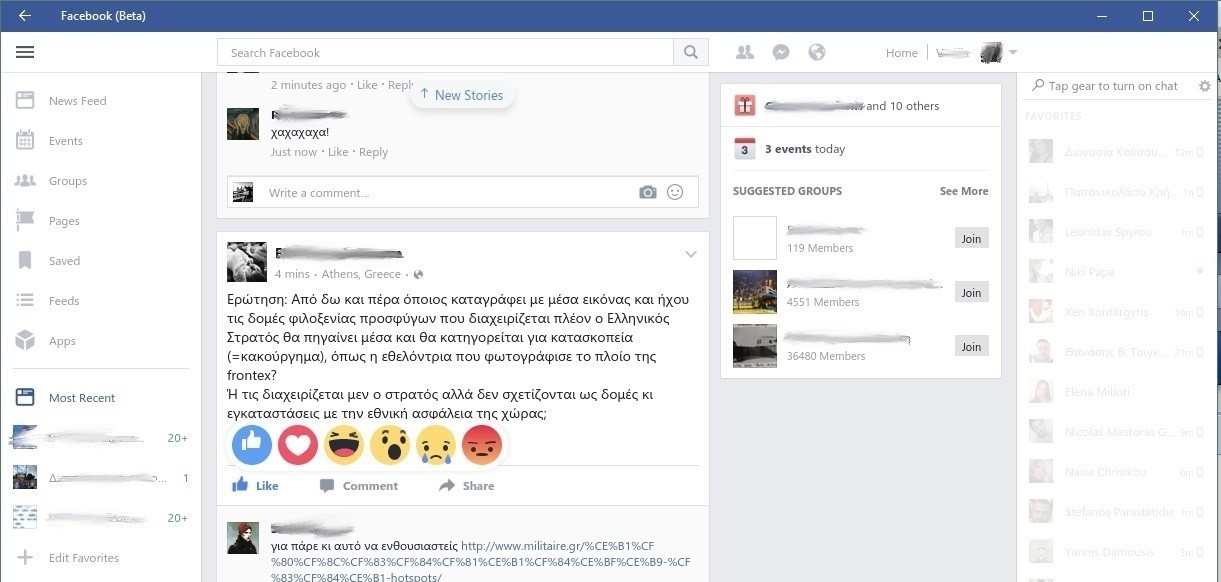This screenshot has width=1221, height=582.
Task: Open the and 10 others birthdays
Action: 903,106
